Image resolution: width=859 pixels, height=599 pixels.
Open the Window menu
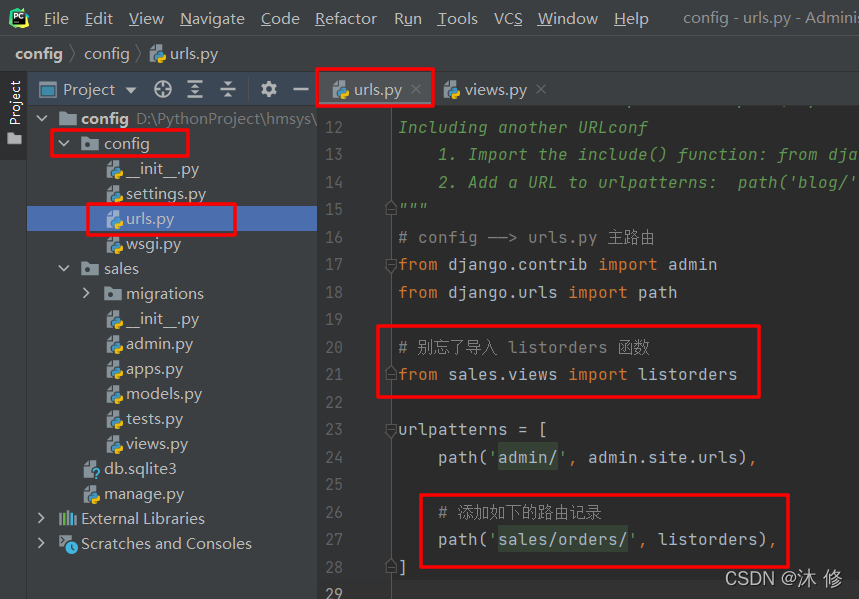click(x=568, y=19)
